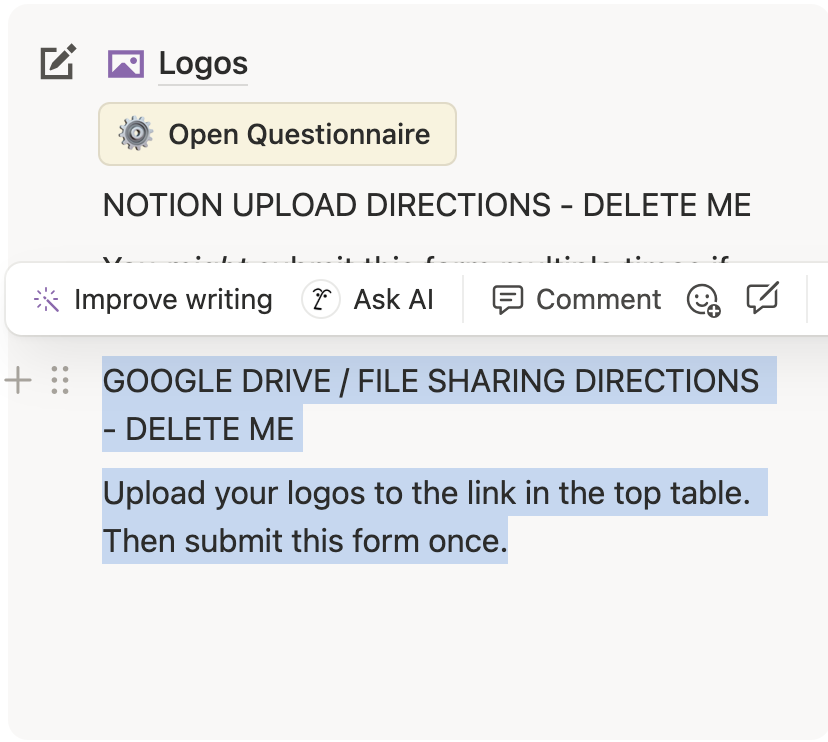Screen dimensions: 828x742
Task: Click the Ask AI face icon
Action: [321, 299]
